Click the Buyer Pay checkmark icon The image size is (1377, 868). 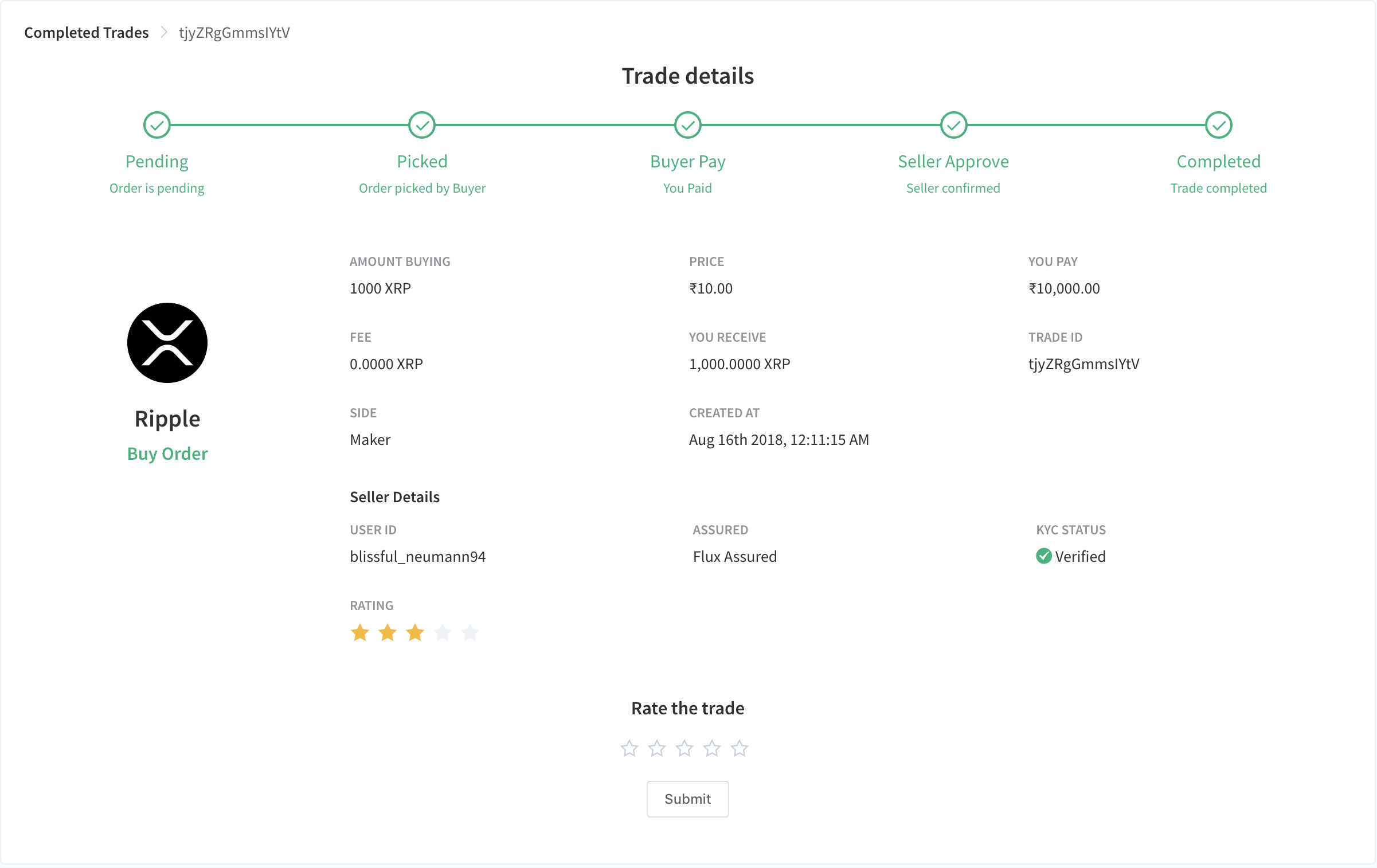pyautogui.click(x=688, y=125)
